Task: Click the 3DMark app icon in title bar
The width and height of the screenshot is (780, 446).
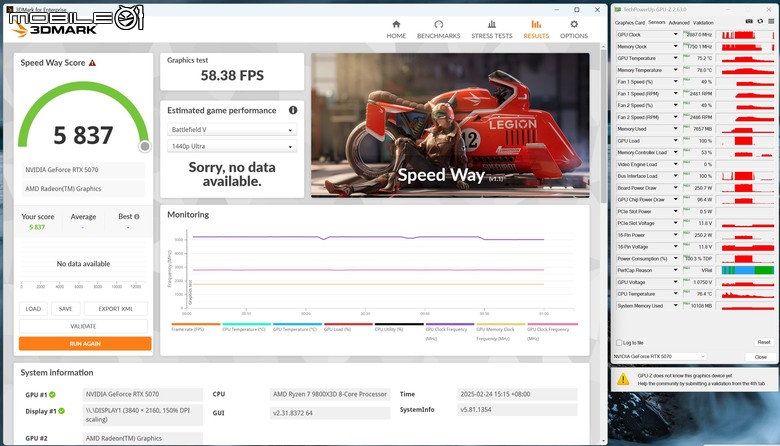Action: 9,9
